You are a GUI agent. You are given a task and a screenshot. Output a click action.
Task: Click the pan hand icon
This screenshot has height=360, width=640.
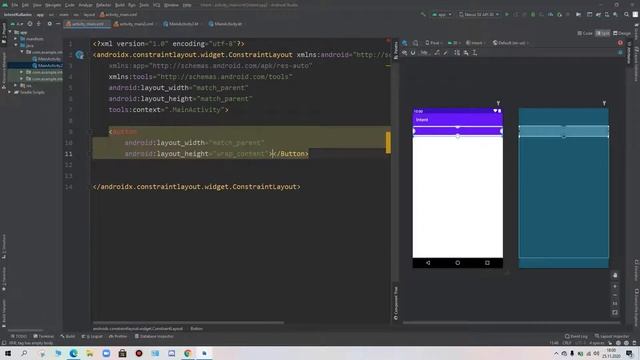point(615,276)
